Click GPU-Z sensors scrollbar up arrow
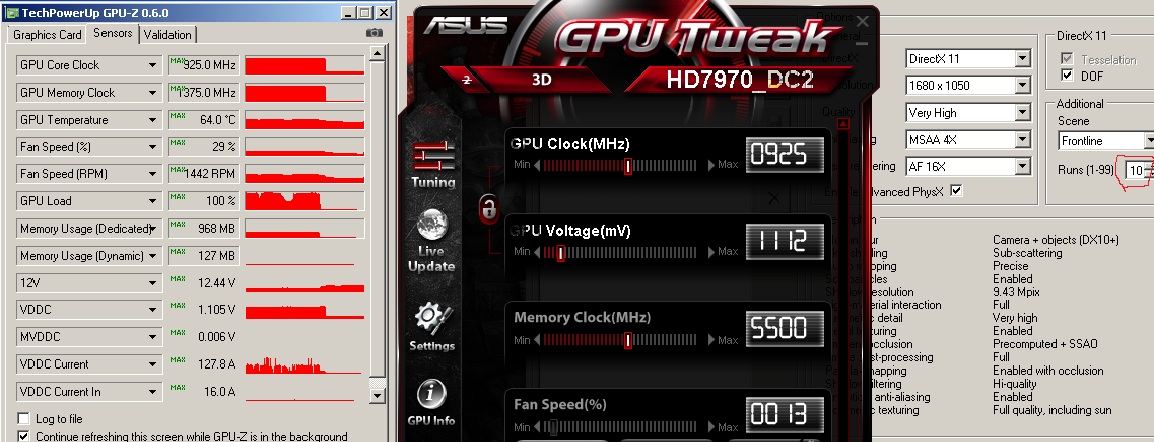This screenshot has height=442, width=1154. click(377, 54)
